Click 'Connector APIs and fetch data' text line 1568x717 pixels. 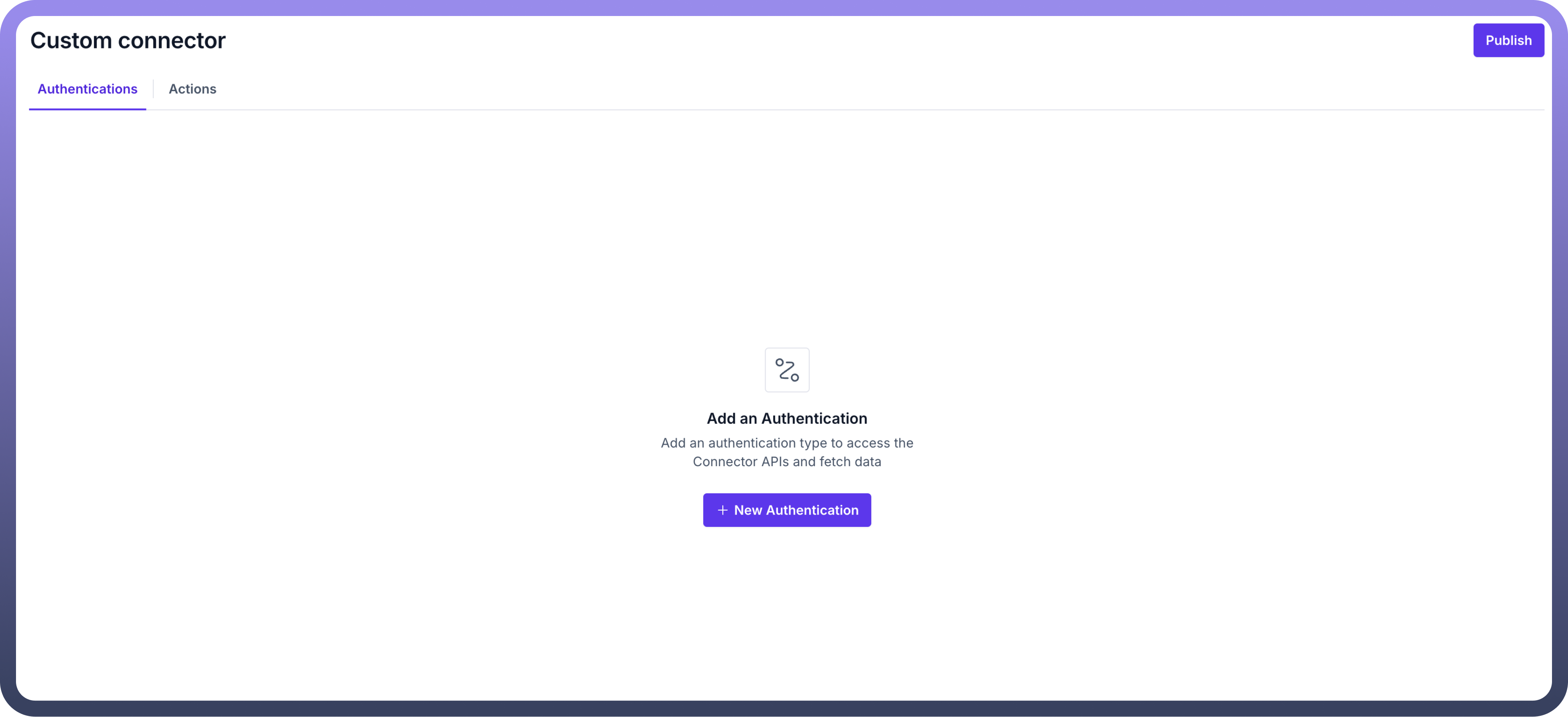[786, 462]
